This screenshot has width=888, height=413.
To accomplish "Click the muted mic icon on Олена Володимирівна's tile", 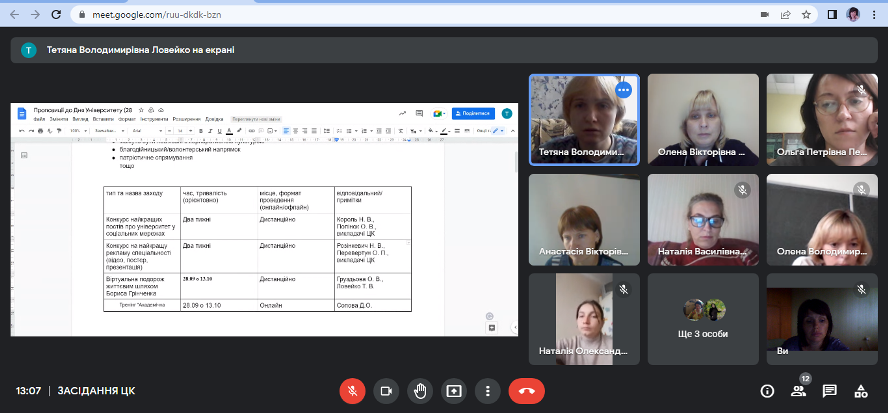I will pos(861,190).
